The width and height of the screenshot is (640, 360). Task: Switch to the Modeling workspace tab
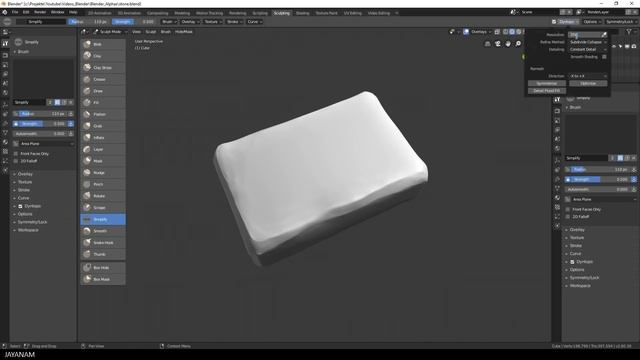coord(182,13)
